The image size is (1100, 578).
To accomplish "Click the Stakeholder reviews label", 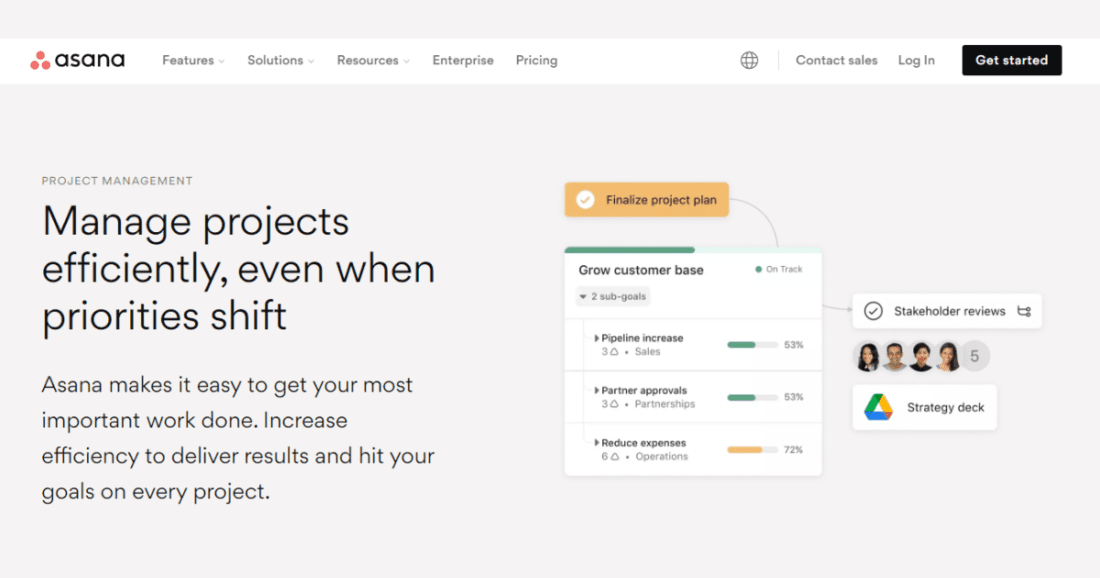I will click(949, 311).
